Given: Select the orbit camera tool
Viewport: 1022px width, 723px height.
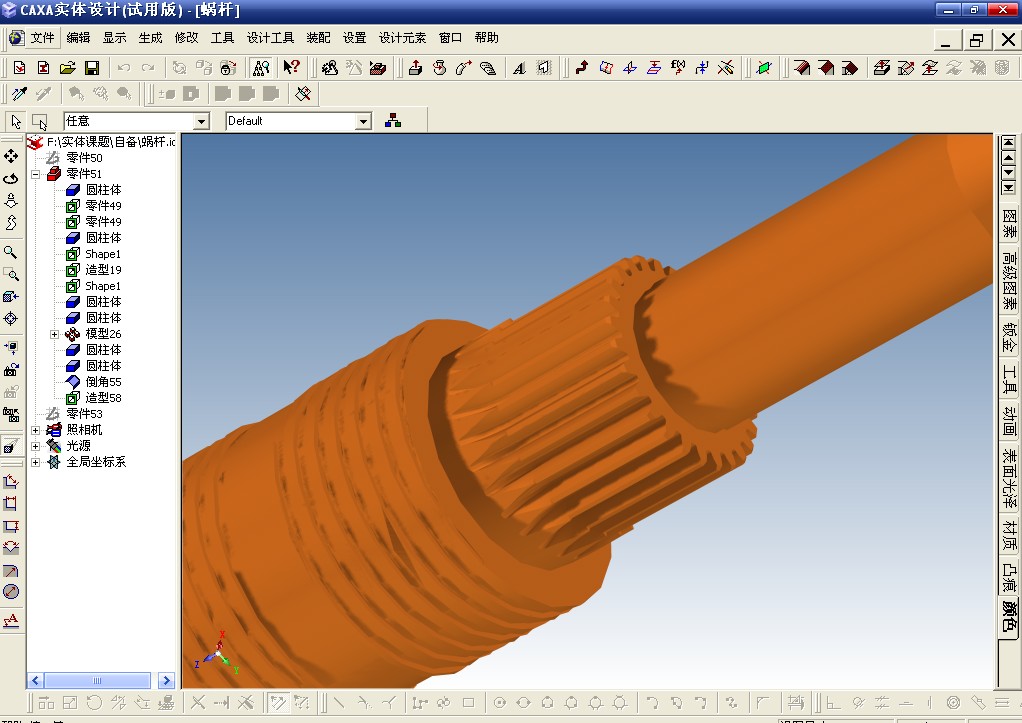Looking at the screenshot, I should pyautogui.click(x=11, y=179).
